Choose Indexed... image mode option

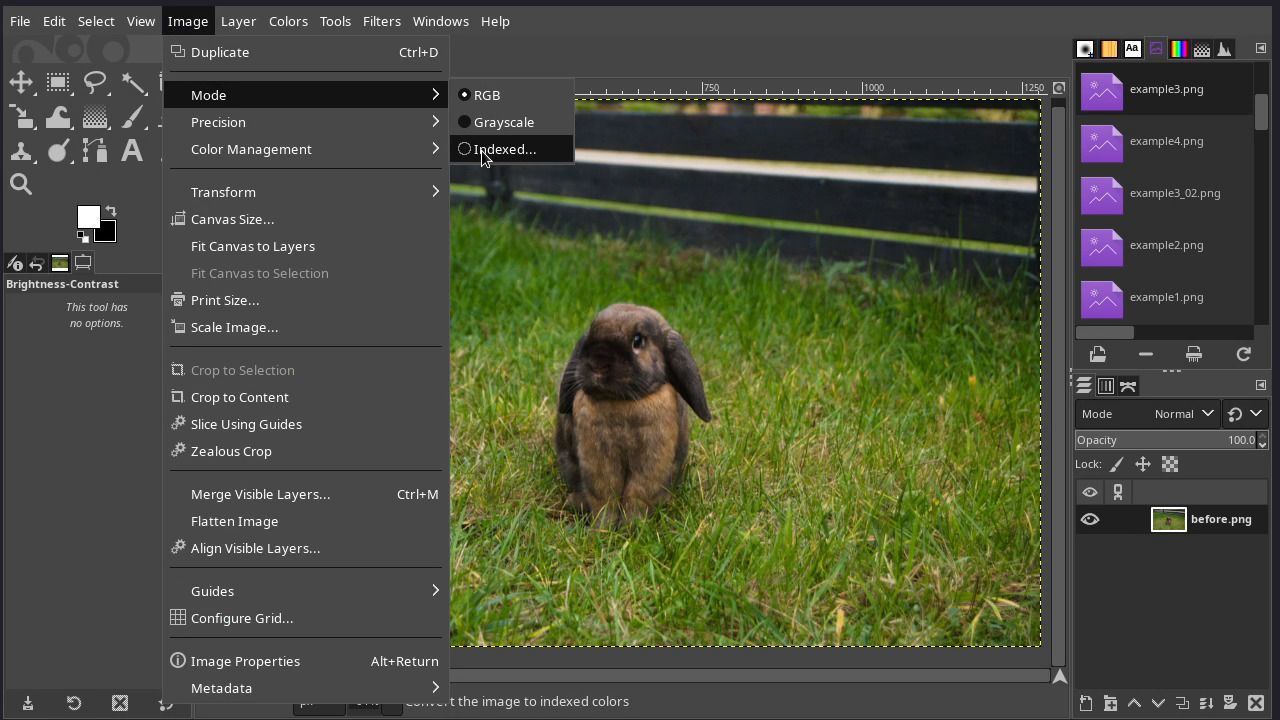(504, 149)
